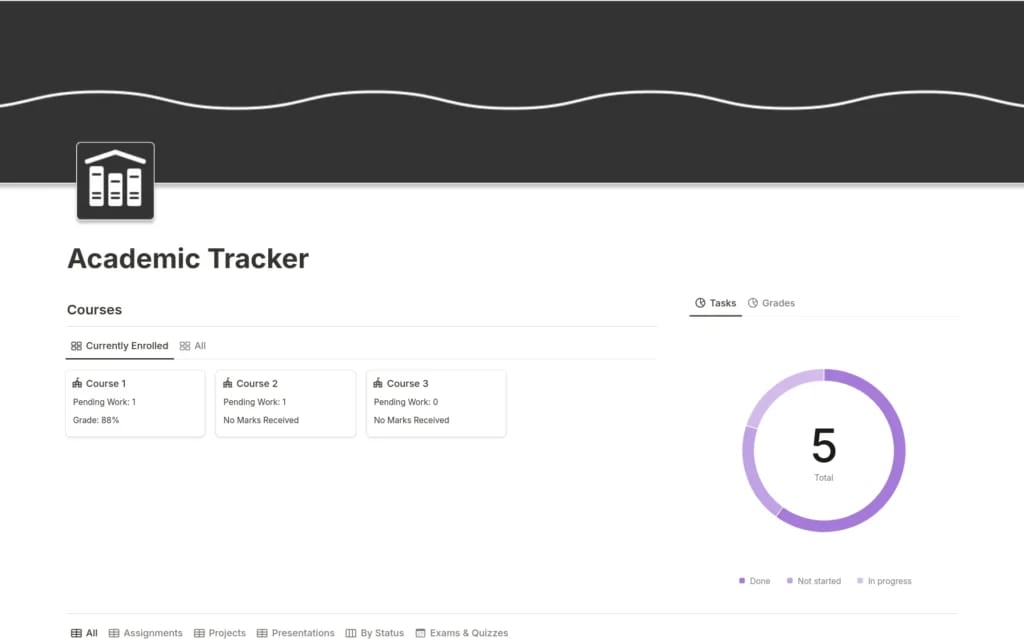1024x639 pixels.
Task: Switch to the Grades chart tab
Action: tap(771, 303)
